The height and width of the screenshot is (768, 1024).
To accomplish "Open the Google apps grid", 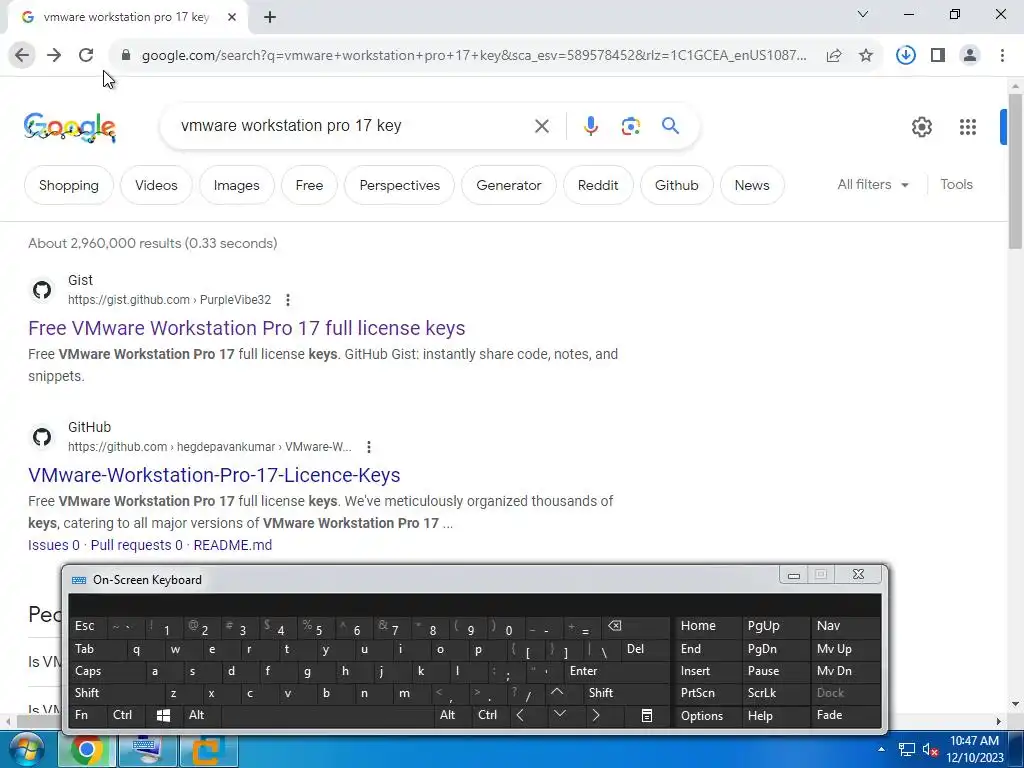I will (968, 127).
